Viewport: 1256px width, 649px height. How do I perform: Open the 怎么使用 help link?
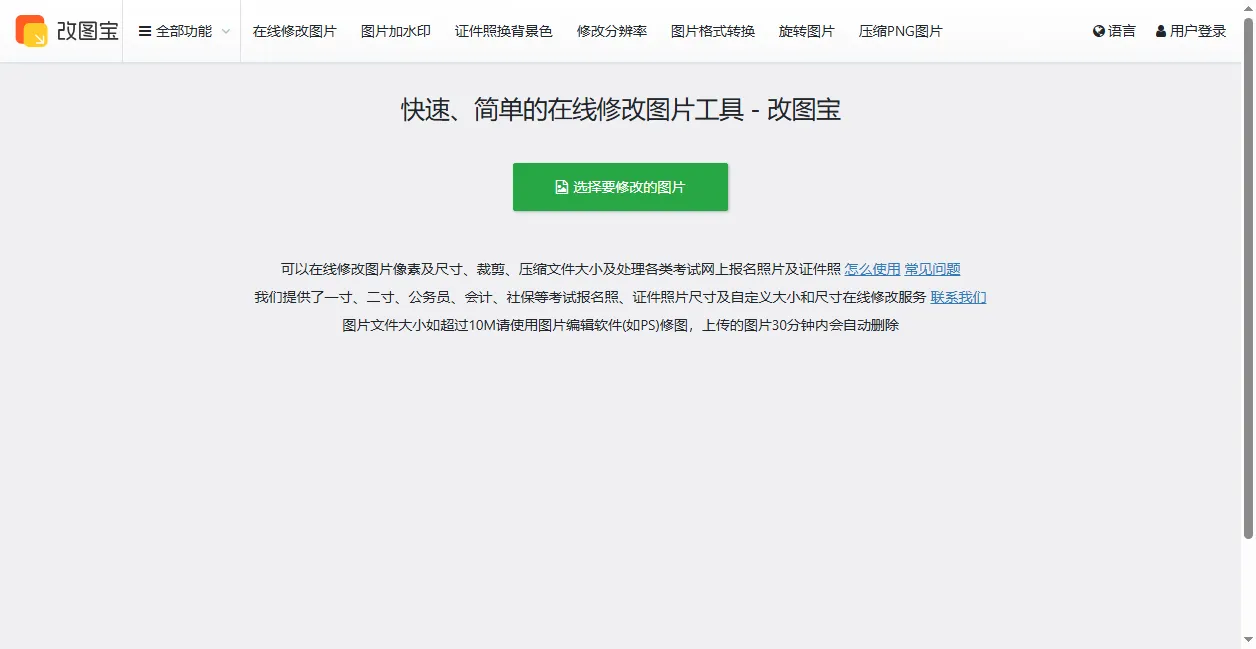[871, 268]
